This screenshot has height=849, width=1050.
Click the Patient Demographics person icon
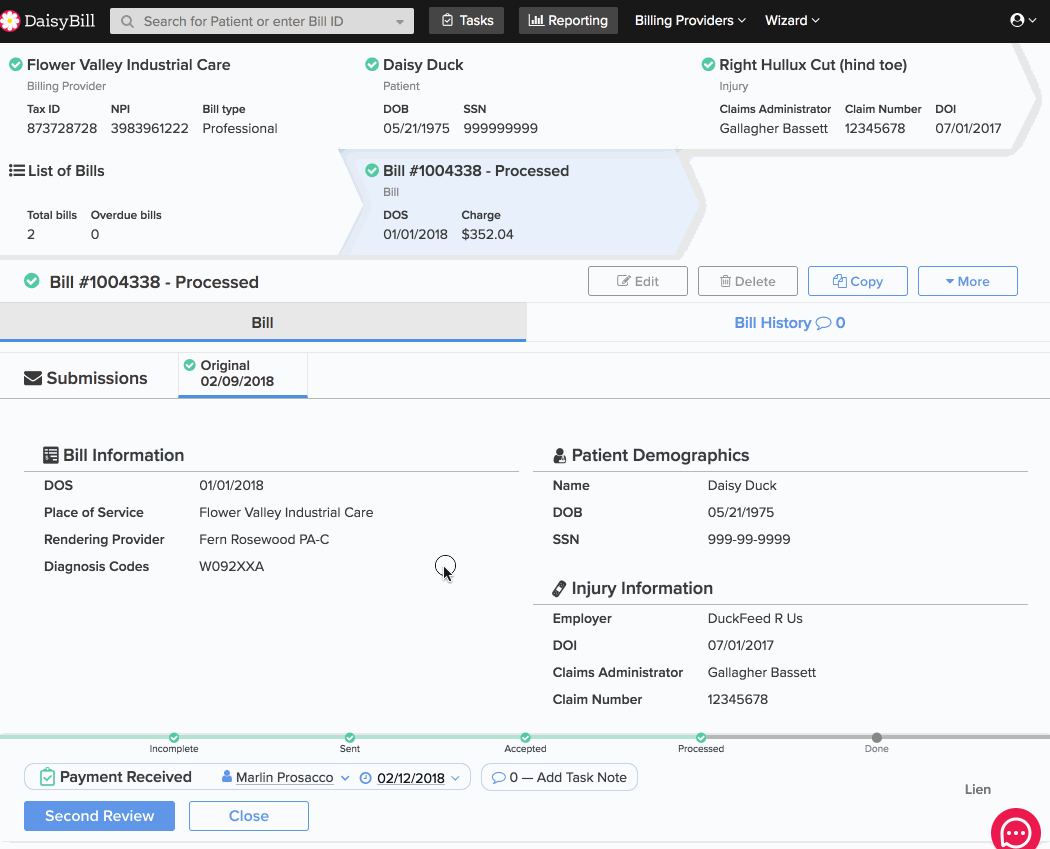click(560, 456)
